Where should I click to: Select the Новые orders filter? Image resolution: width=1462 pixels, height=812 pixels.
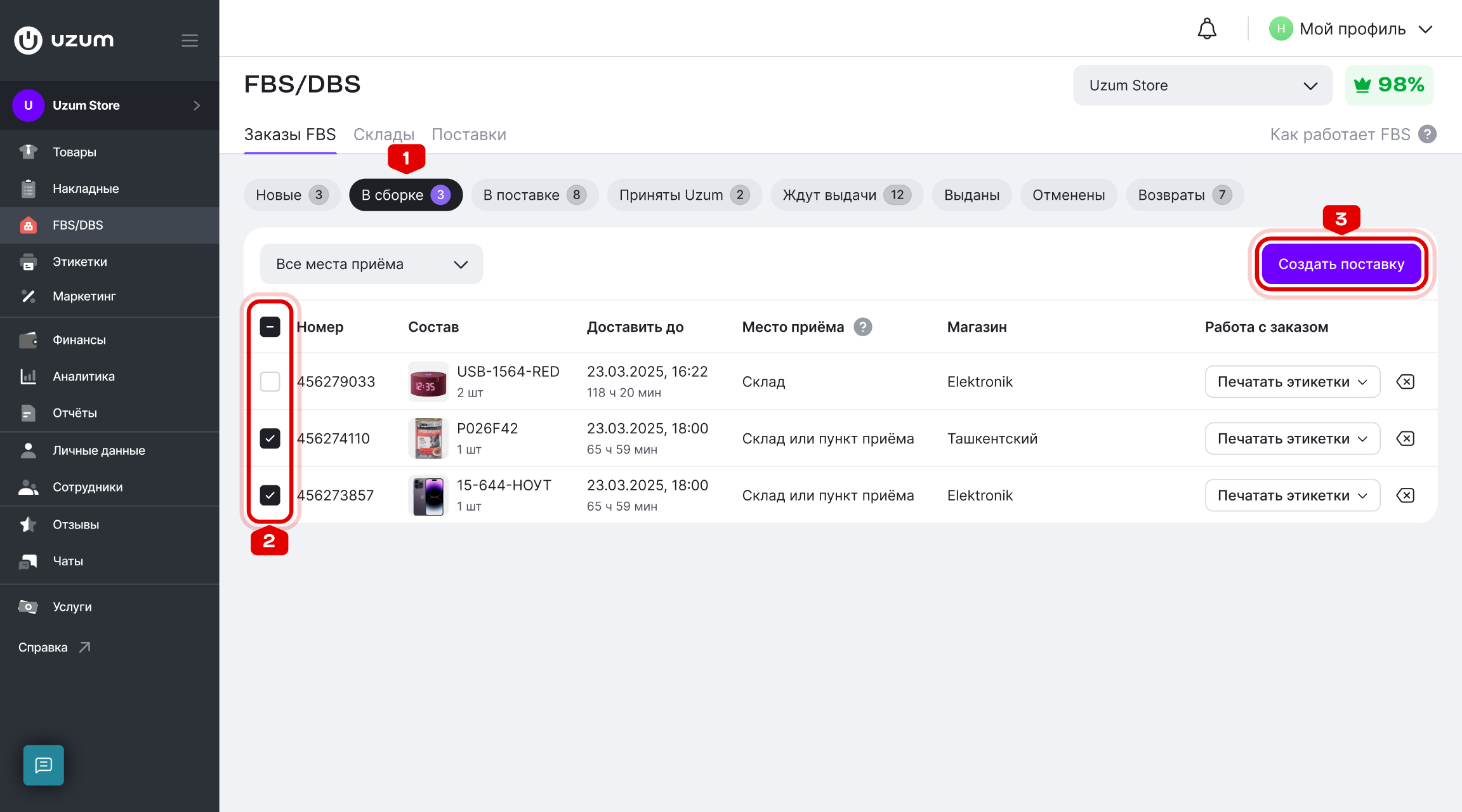point(292,195)
